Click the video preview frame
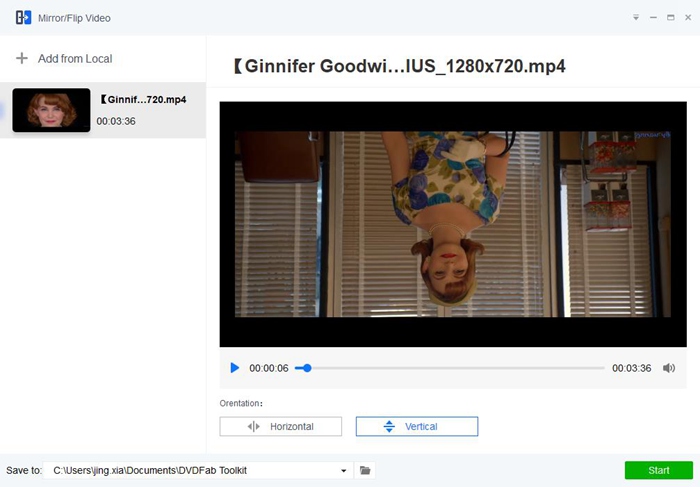This screenshot has height=487, width=700. coord(453,224)
